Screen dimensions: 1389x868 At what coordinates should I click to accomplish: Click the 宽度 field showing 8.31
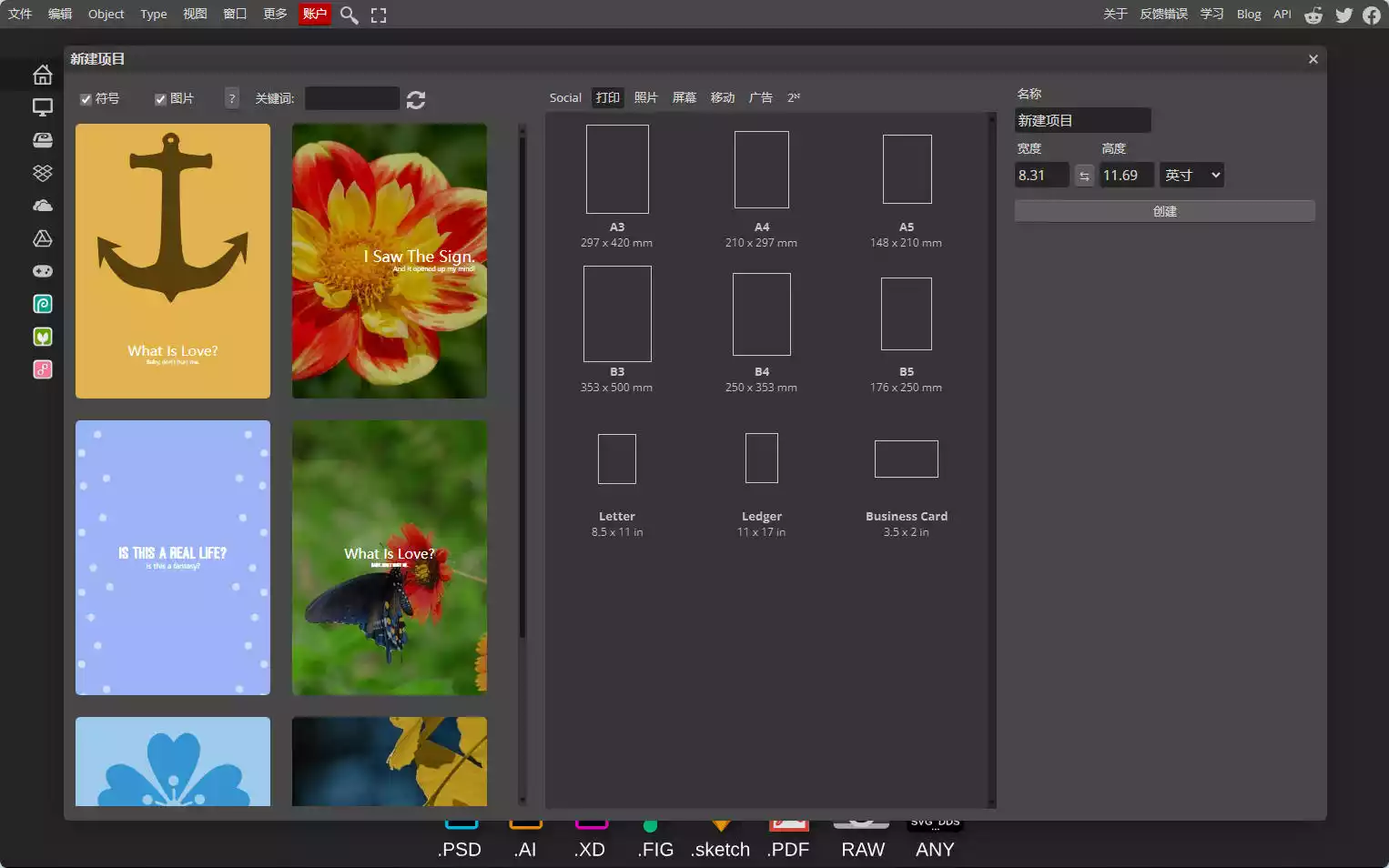coord(1042,175)
